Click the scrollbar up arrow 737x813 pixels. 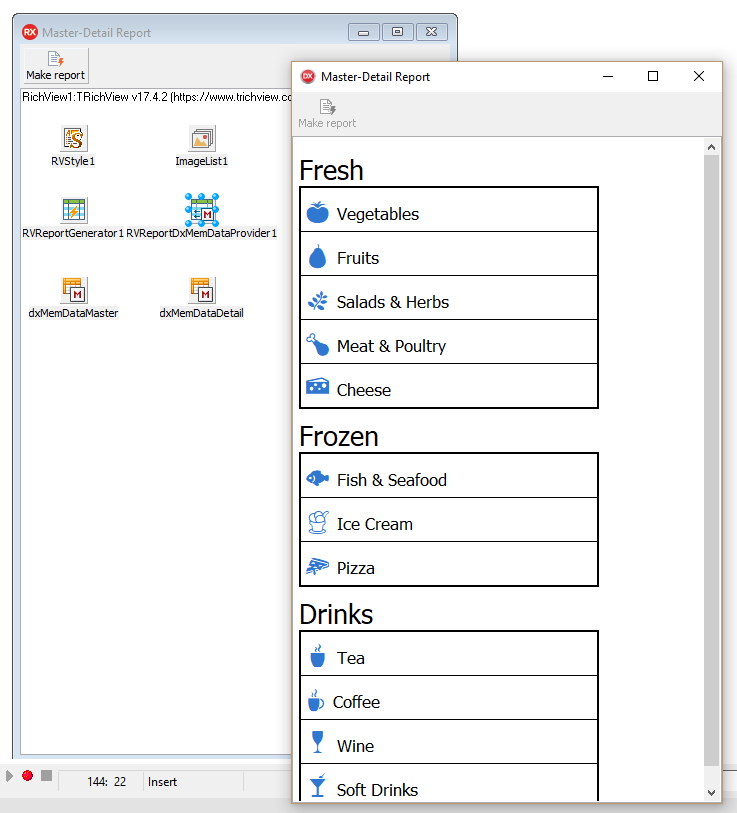click(x=712, y=147)
